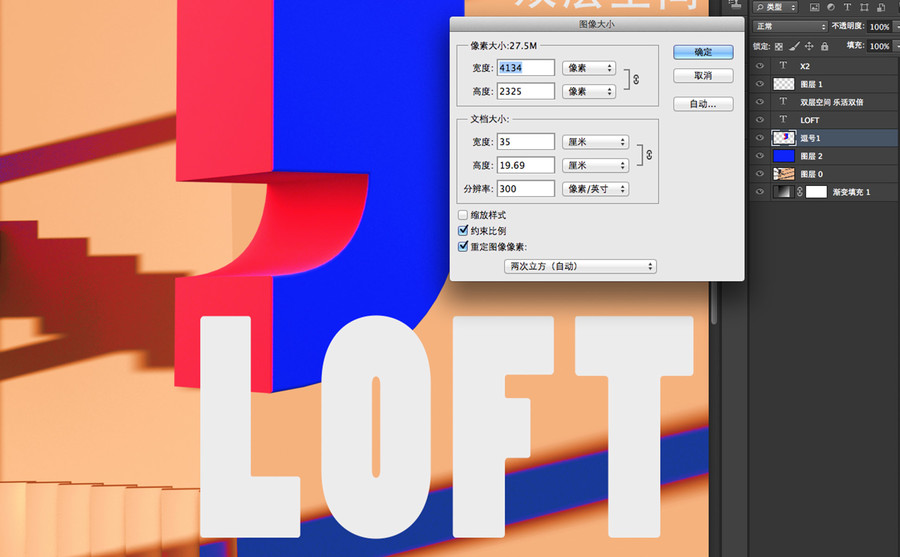The height and width of the screenshot is (557, 900).
Task: Click document size constrain link icon
Action: 649,154
